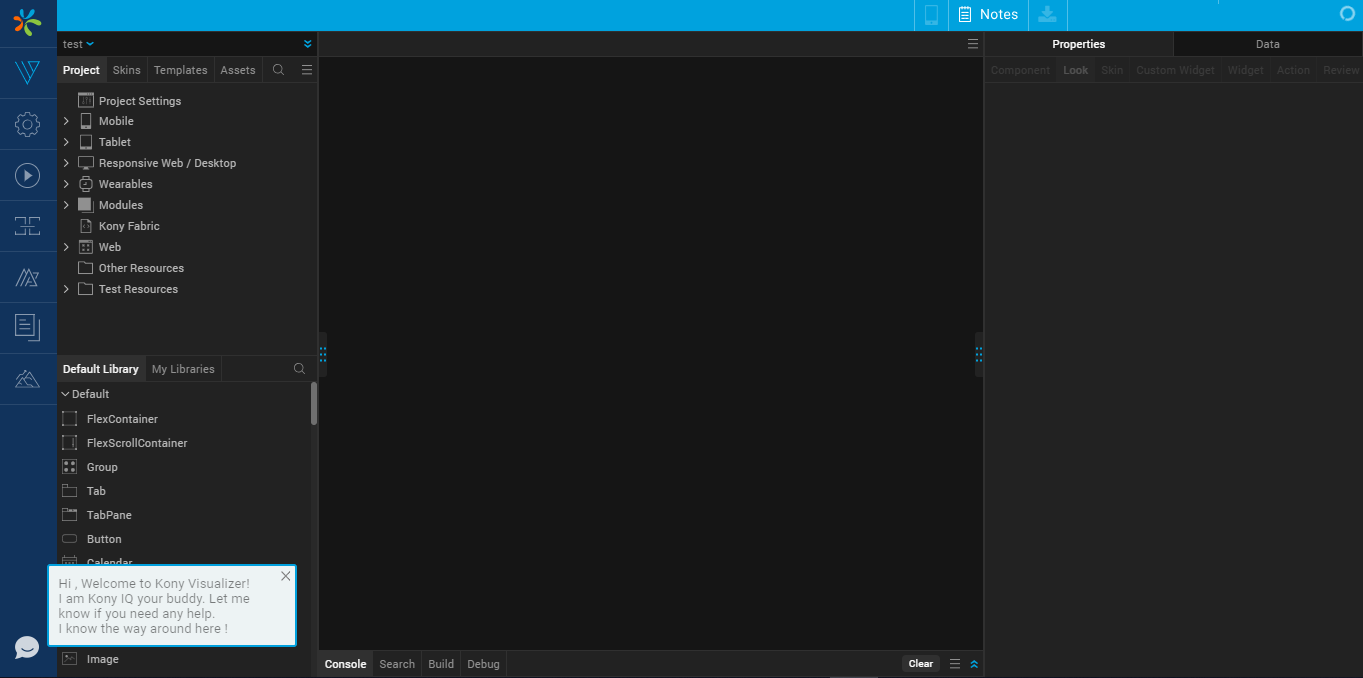Switch to the Data tab
Image resolution: width=1363 pixels, height=678 pixels.
coord(1268,44)
